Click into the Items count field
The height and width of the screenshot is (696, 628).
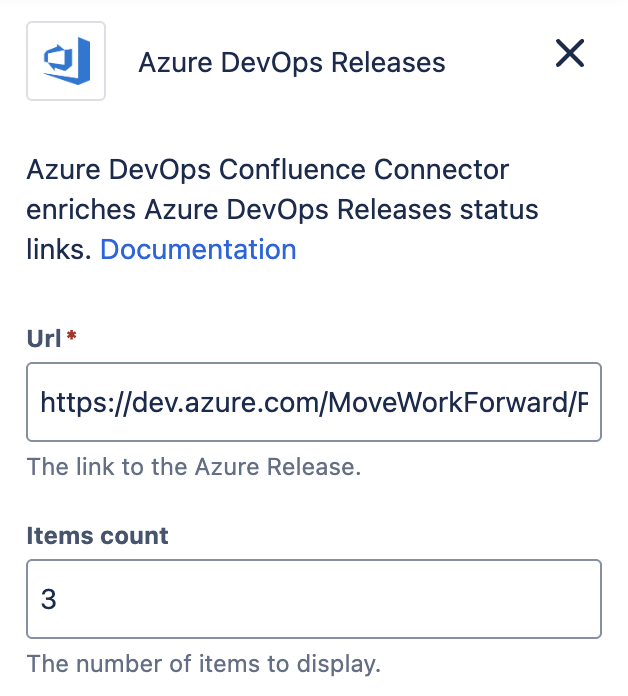click(313, 599)
